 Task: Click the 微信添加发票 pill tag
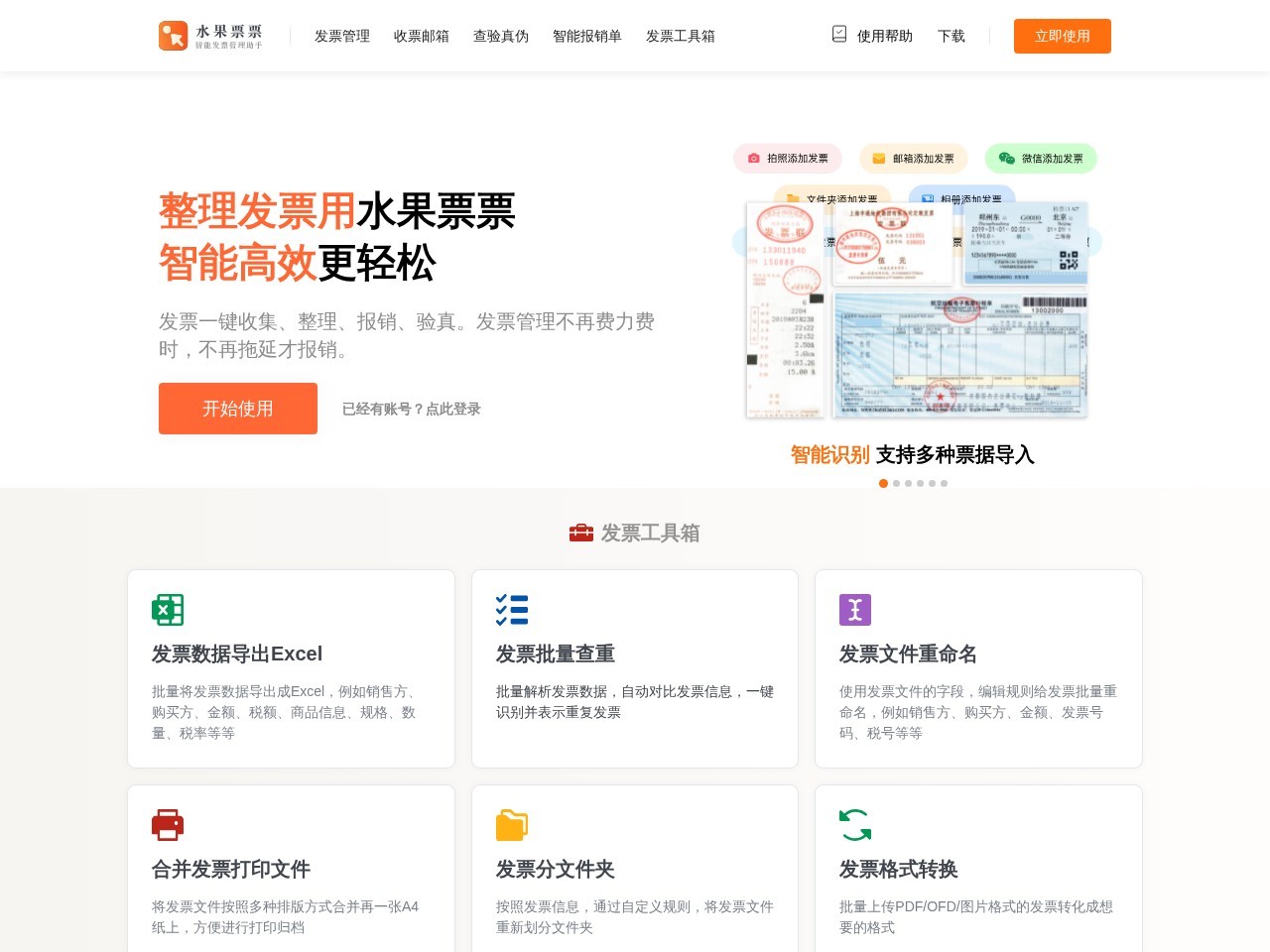point(1041,159)
